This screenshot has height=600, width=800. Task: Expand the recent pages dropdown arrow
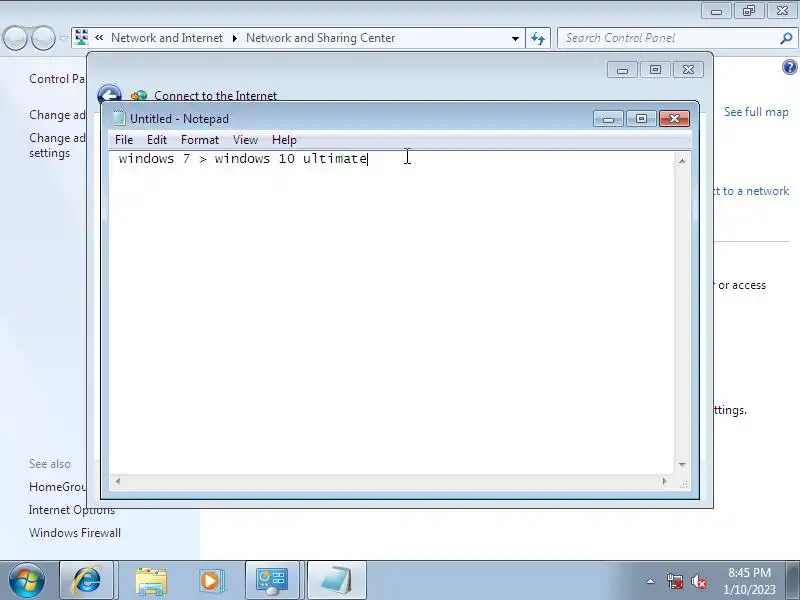click(x=63, y=38)
